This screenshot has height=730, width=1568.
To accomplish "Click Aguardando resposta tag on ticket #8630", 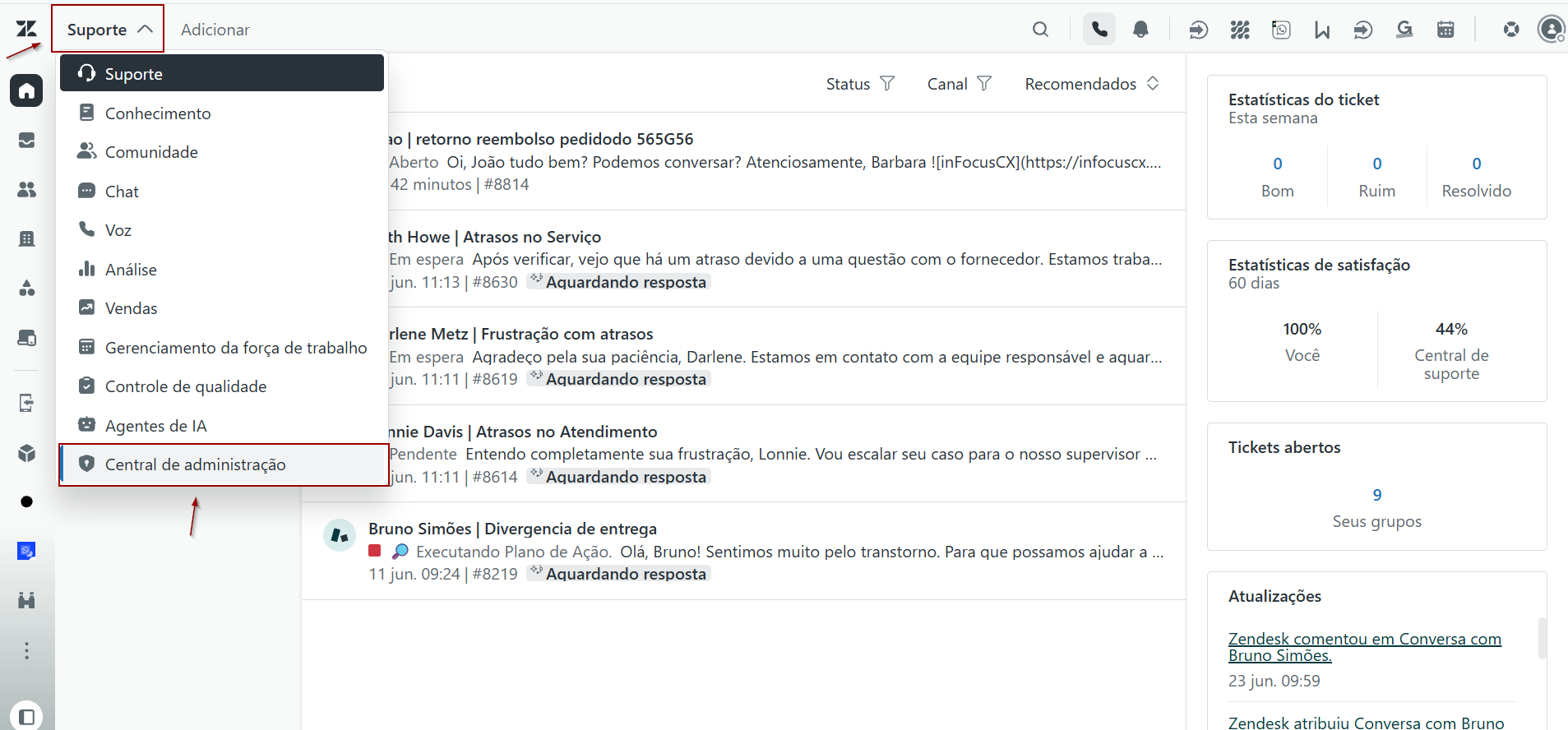I will pos(618,282).
